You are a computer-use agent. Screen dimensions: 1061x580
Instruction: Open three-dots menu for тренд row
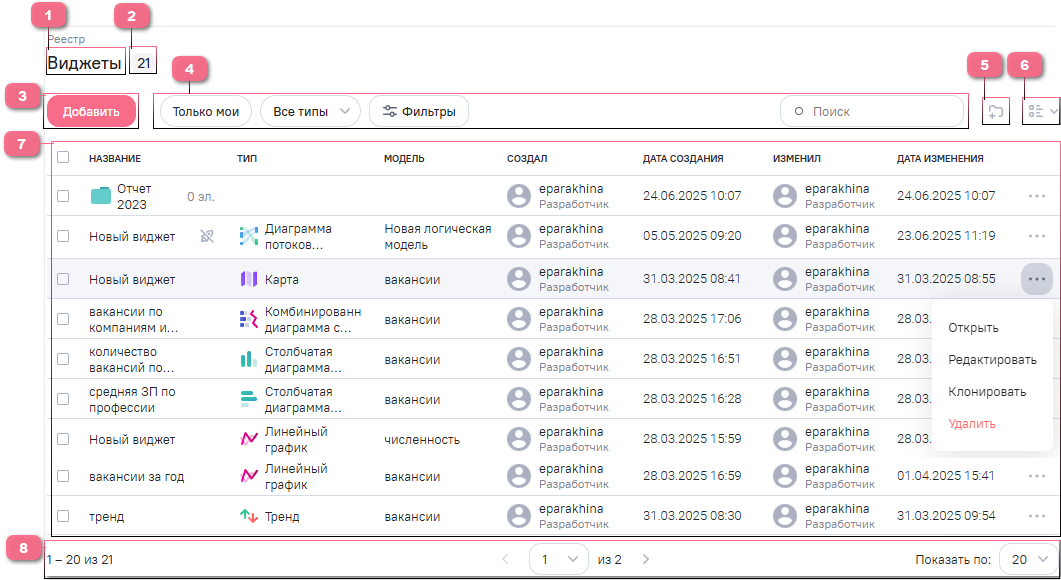click(x=1036, y=516)
